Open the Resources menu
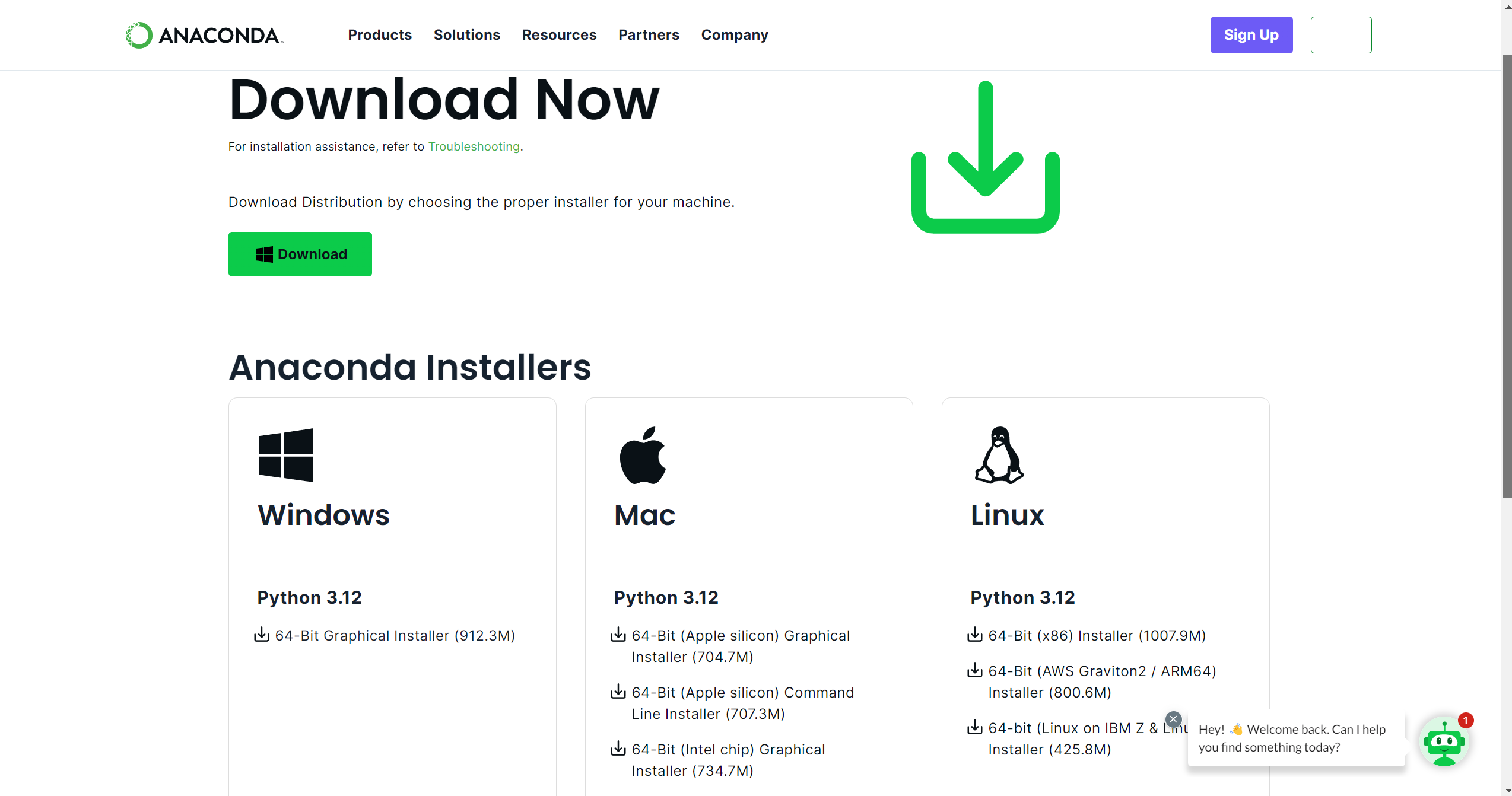Viewport: 1512px width, 796px height. click(559, 35)
